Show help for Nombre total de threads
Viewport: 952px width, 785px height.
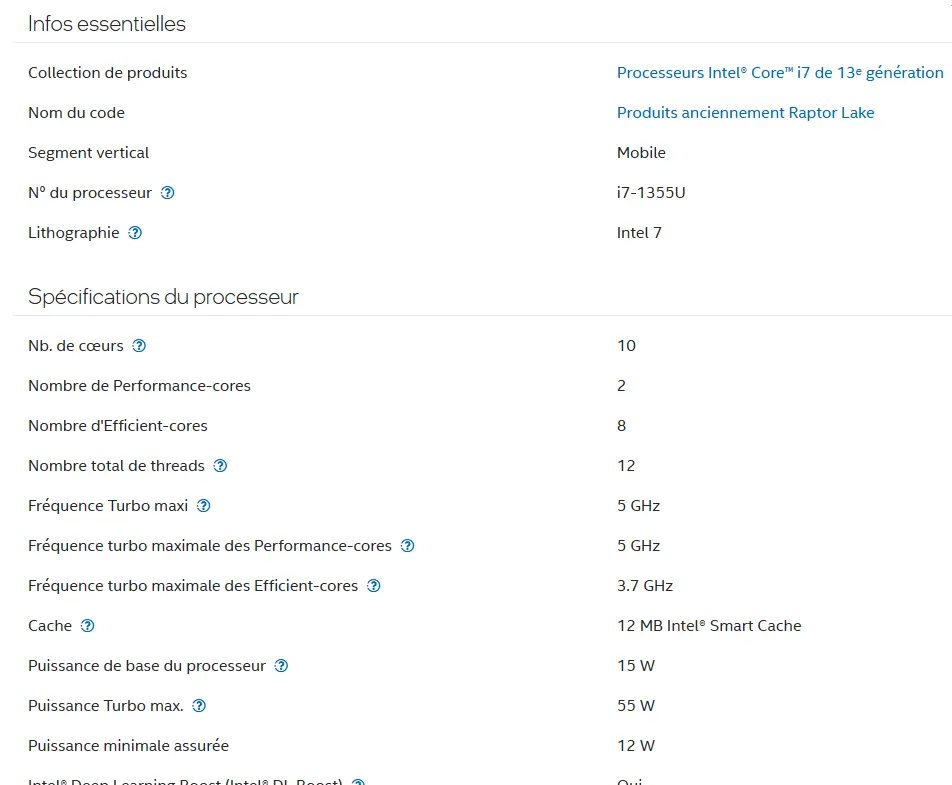pyautogui.click(x=221, y=466)
